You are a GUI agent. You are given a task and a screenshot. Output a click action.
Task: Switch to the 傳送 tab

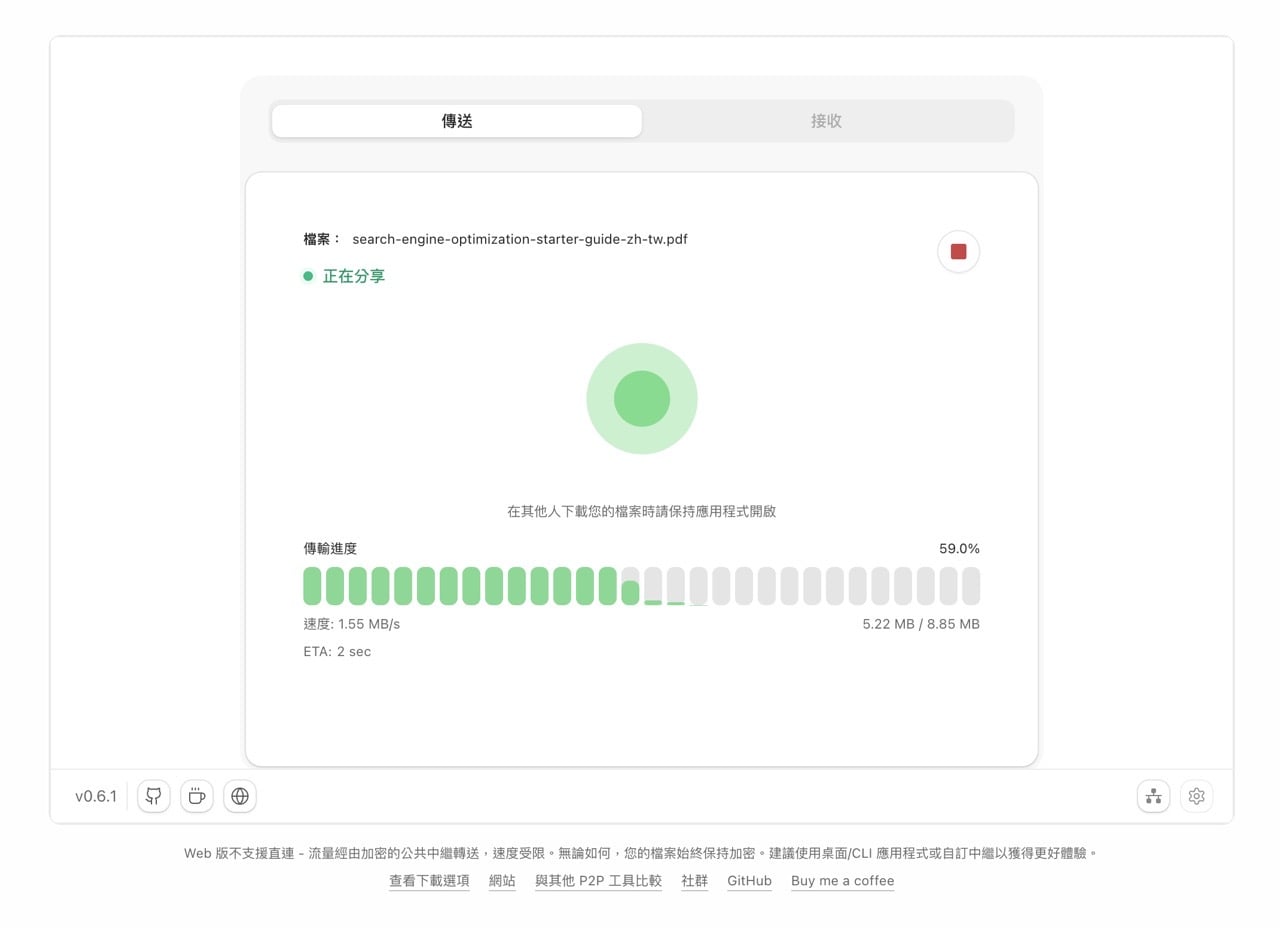coord(457,121)
